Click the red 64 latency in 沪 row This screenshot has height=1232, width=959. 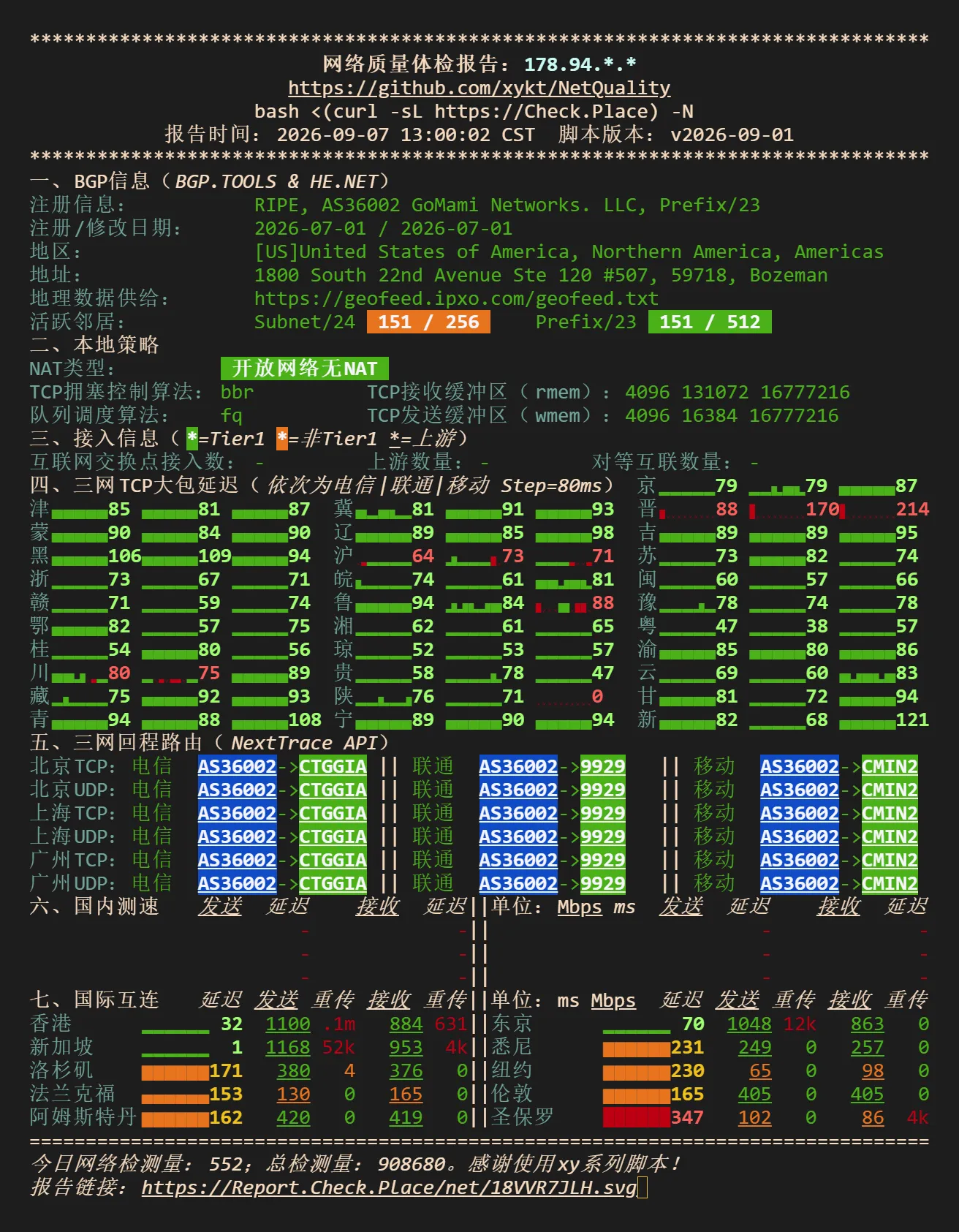click(423, 556)
